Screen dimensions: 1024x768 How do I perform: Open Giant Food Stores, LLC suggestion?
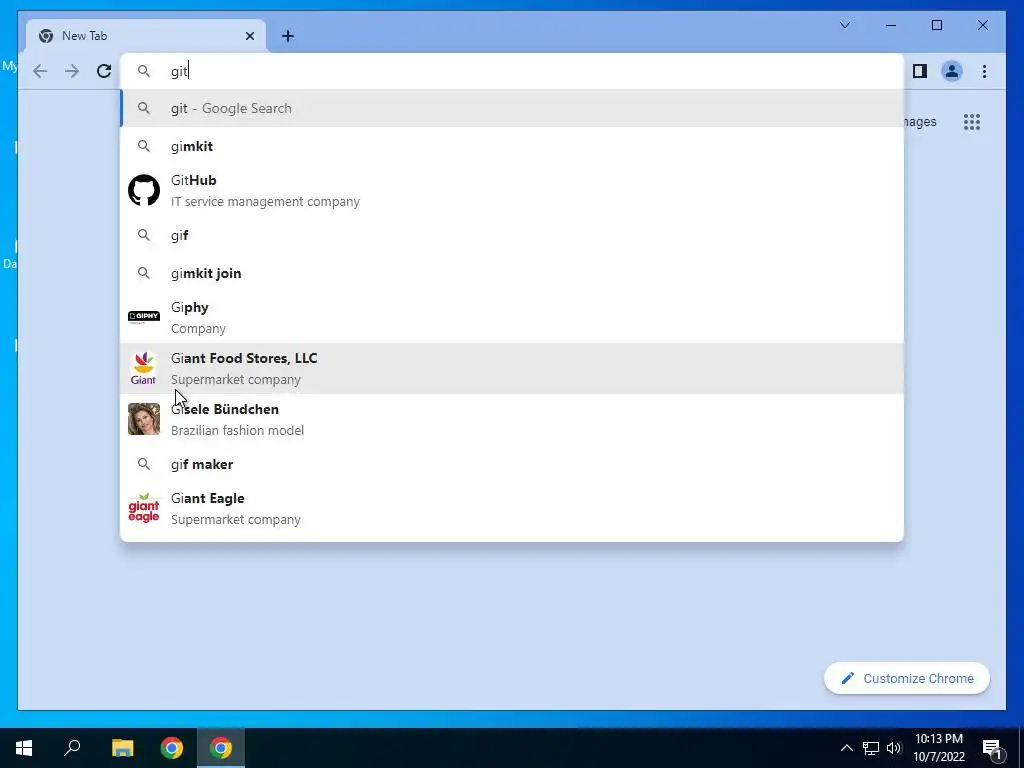[512, 368]
